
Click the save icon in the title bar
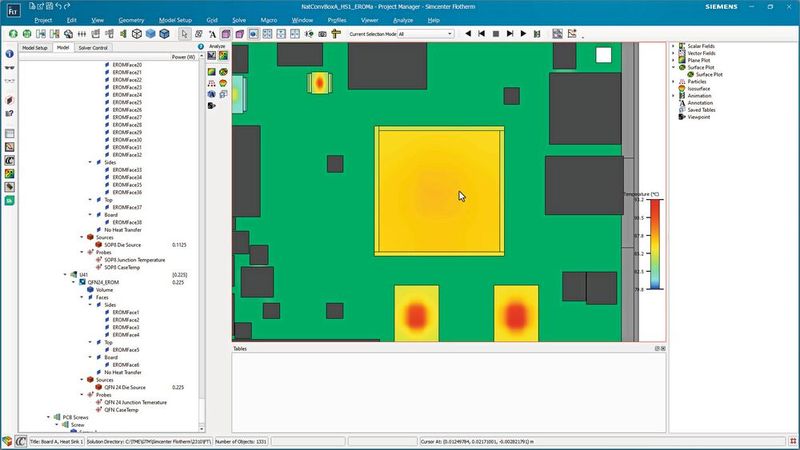(x=49, y=6)
